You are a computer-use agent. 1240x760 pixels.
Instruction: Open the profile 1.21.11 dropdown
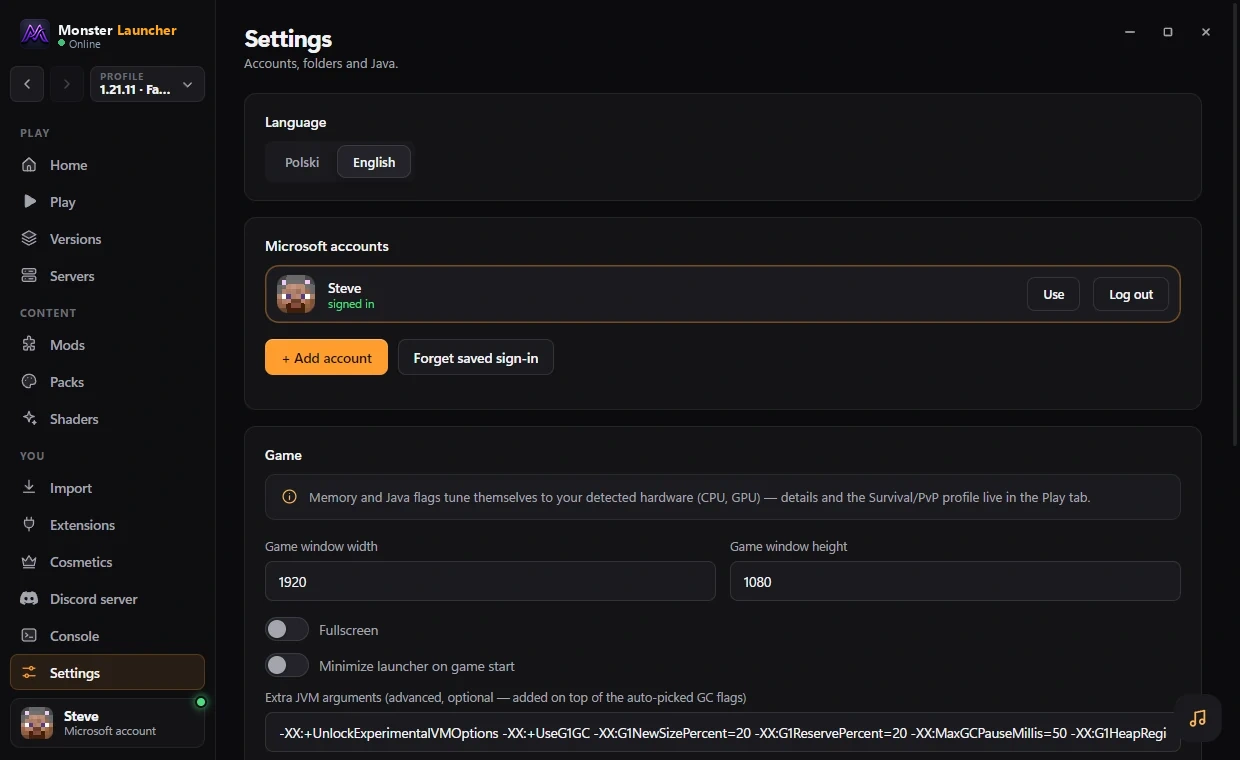click(147, 84)
